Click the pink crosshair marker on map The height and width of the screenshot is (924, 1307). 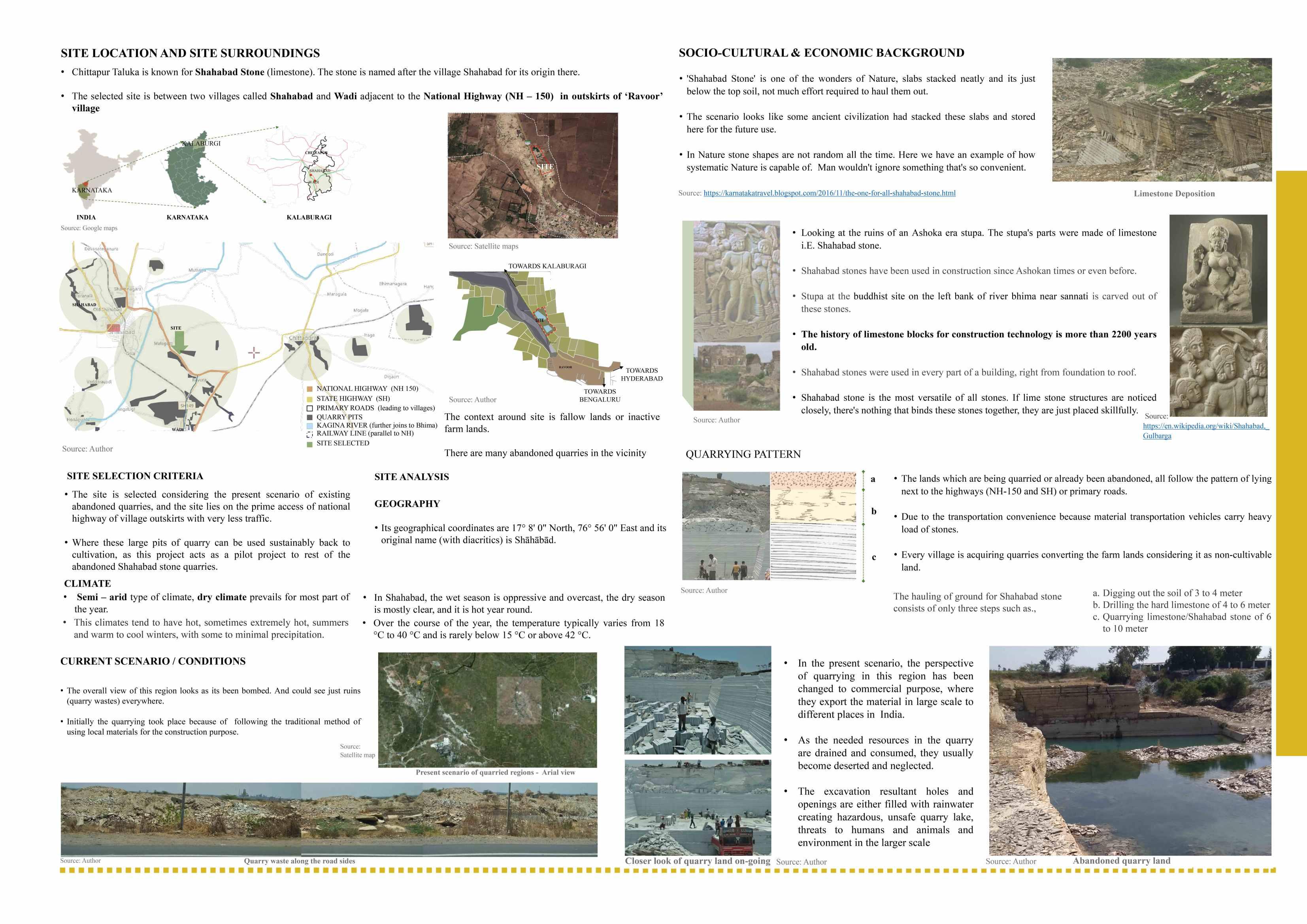(254, 353)
